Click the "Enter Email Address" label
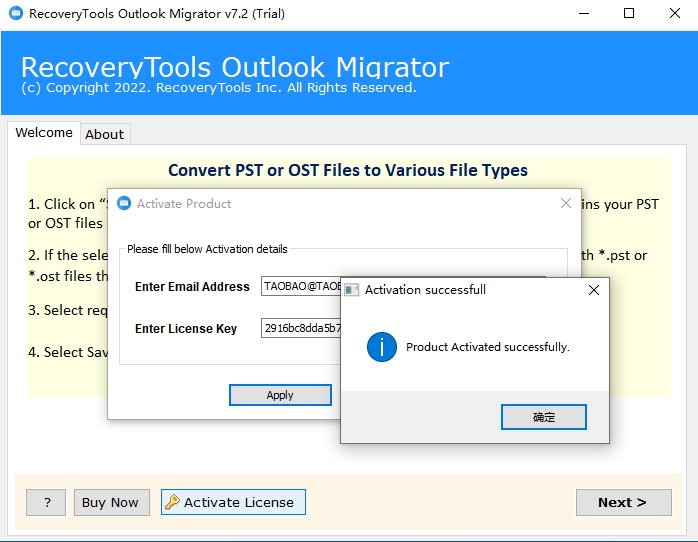 192,287
